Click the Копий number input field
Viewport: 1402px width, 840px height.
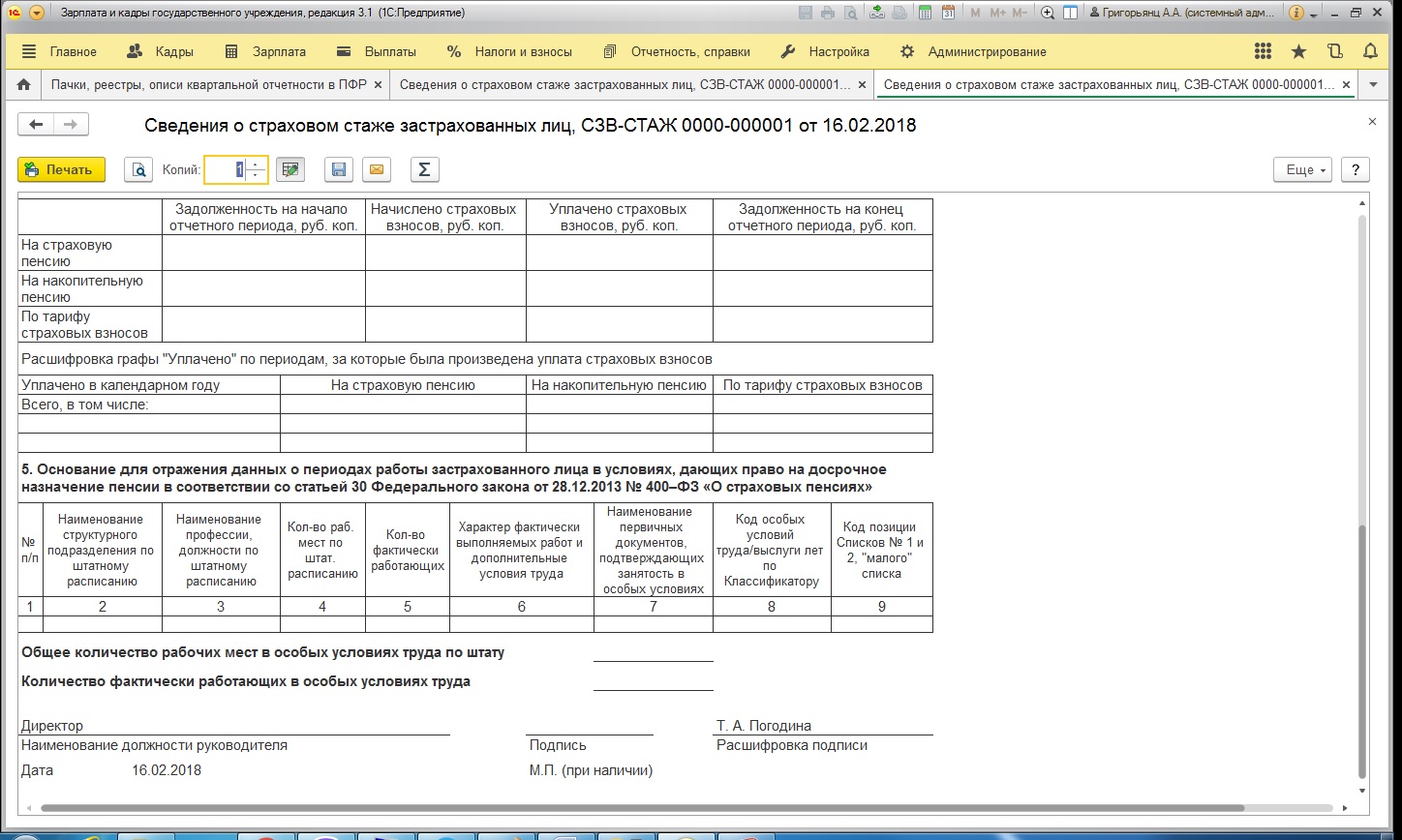click(x=226, y=170)
